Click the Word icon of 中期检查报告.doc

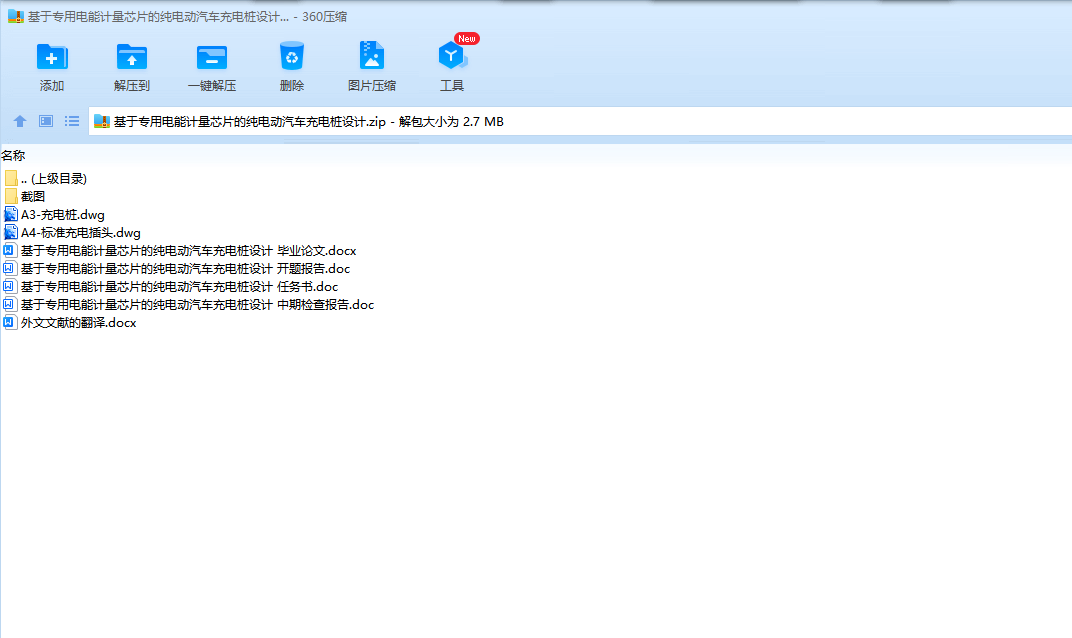pyautogui.click(x=10, y=304)
